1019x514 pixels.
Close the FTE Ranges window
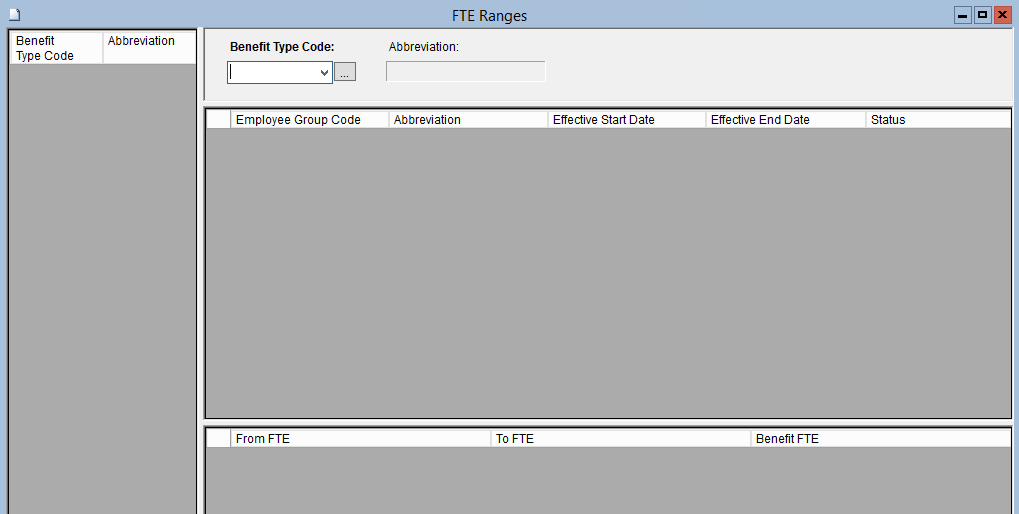(x=1002, y=15)
